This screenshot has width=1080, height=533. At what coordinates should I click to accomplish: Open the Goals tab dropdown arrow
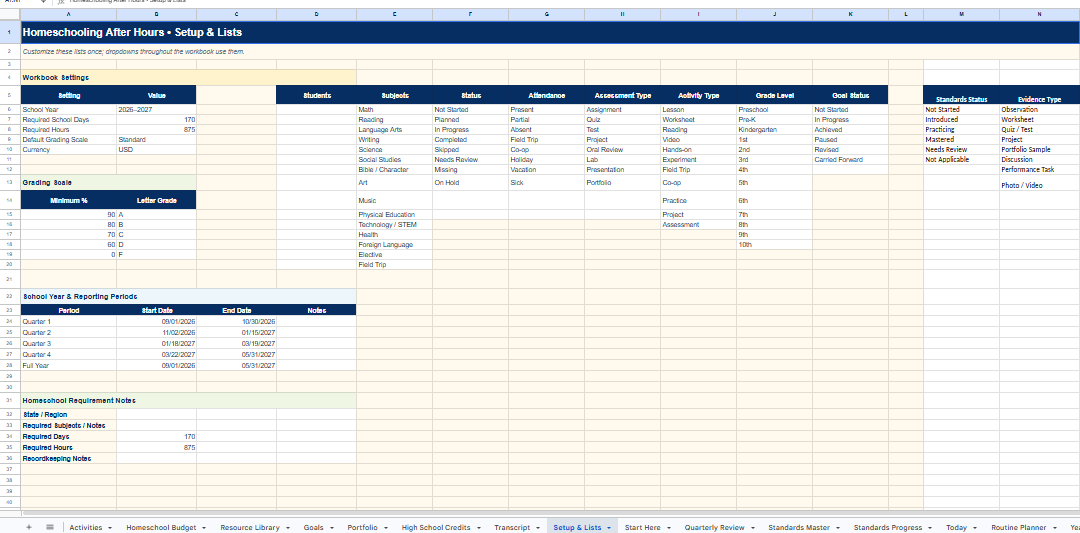tap(331, 528)
